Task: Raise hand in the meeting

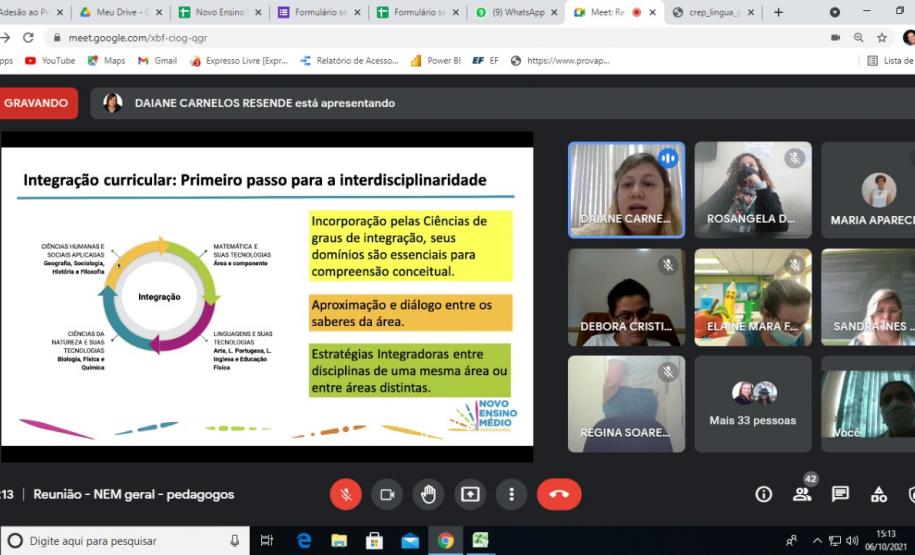Action: point(428,494)
